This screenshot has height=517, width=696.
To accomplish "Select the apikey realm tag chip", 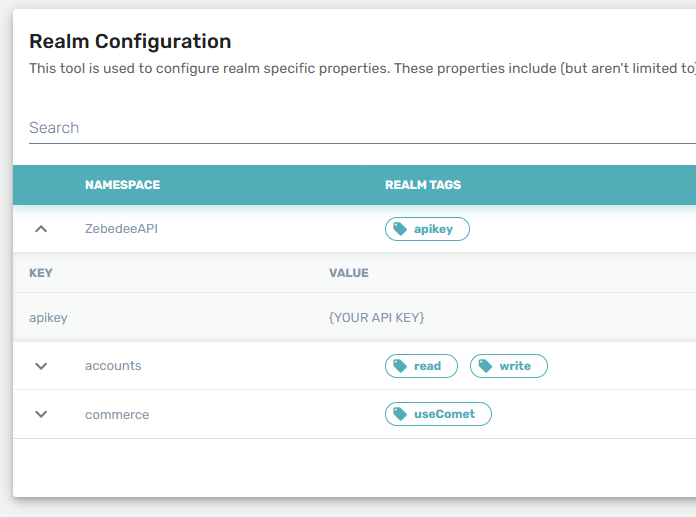I will (432, 229).
